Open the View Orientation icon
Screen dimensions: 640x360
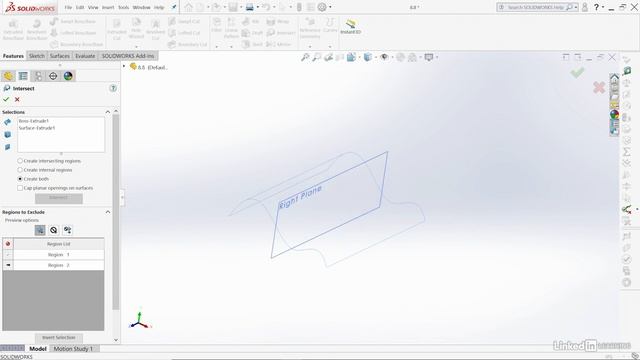pos(351,58)
